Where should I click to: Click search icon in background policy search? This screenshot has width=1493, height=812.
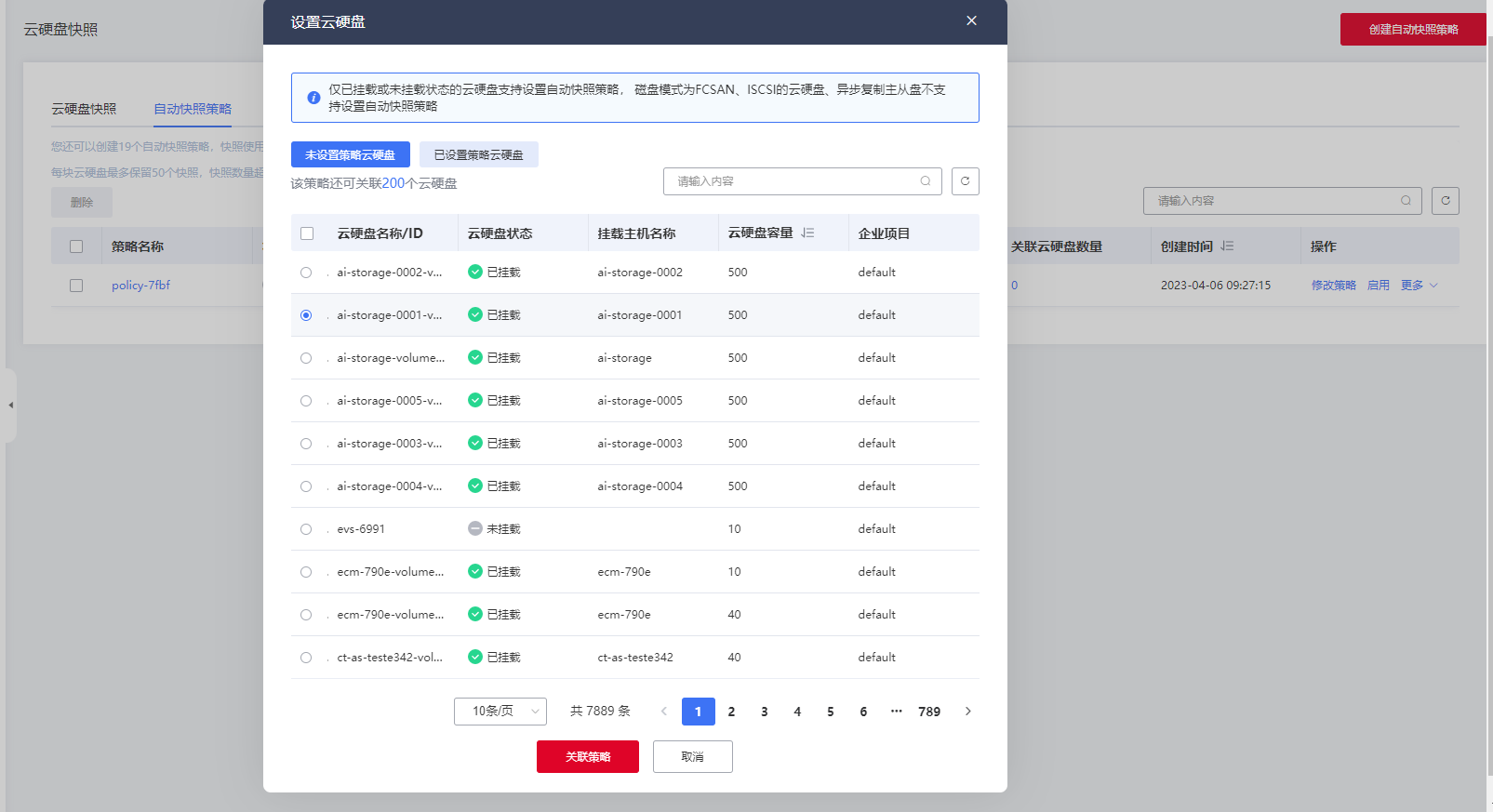point(1406,201)
